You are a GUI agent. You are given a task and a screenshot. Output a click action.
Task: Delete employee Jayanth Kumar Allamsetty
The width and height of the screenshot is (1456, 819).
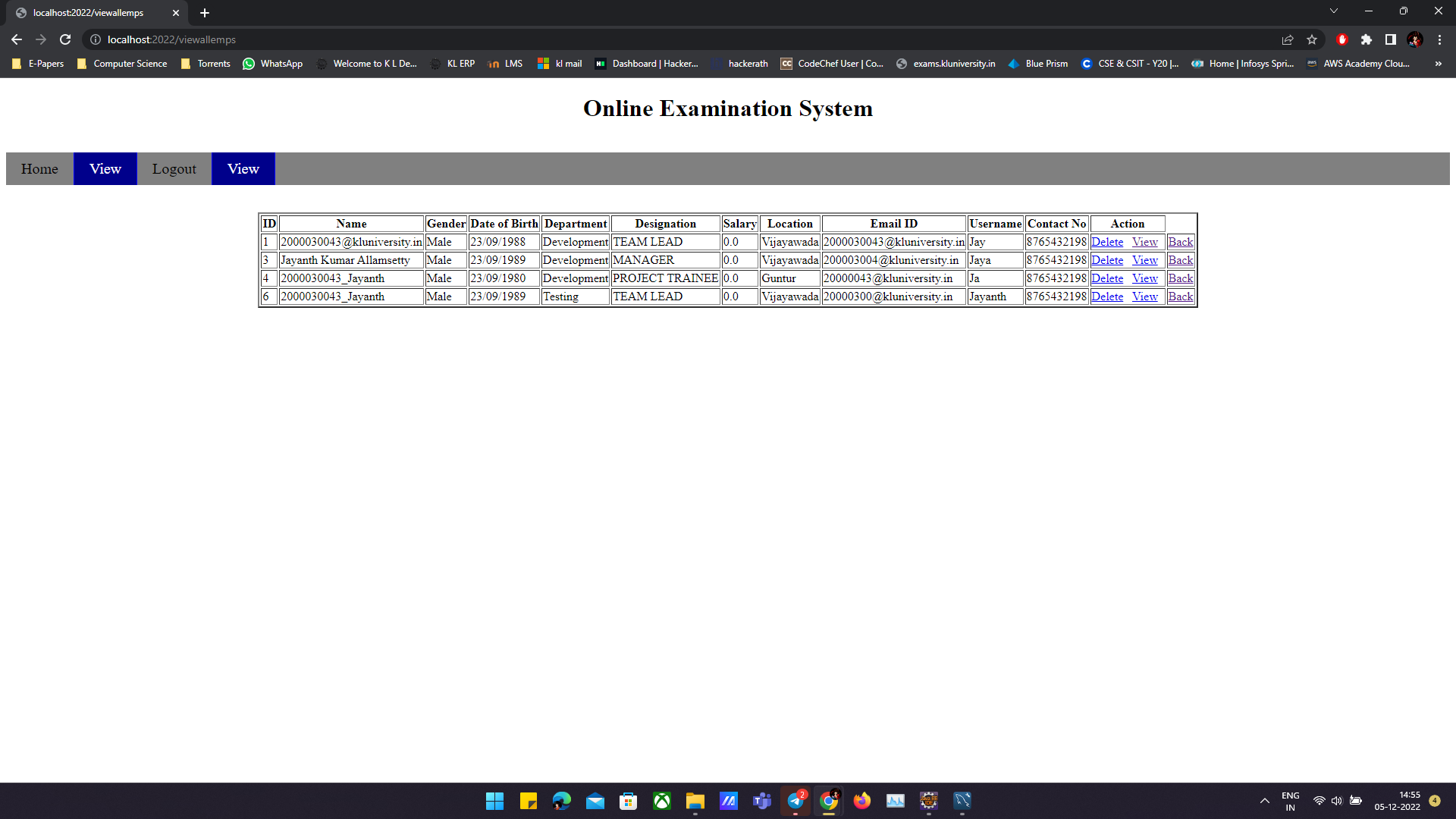tap(1107, 259)
